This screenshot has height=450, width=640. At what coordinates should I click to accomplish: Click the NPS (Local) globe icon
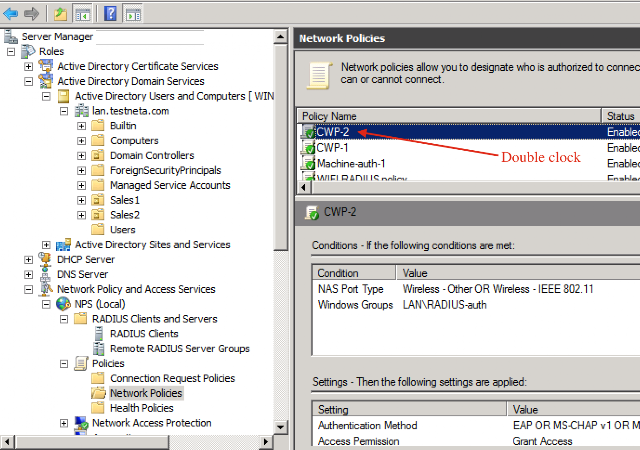[63, 304]
